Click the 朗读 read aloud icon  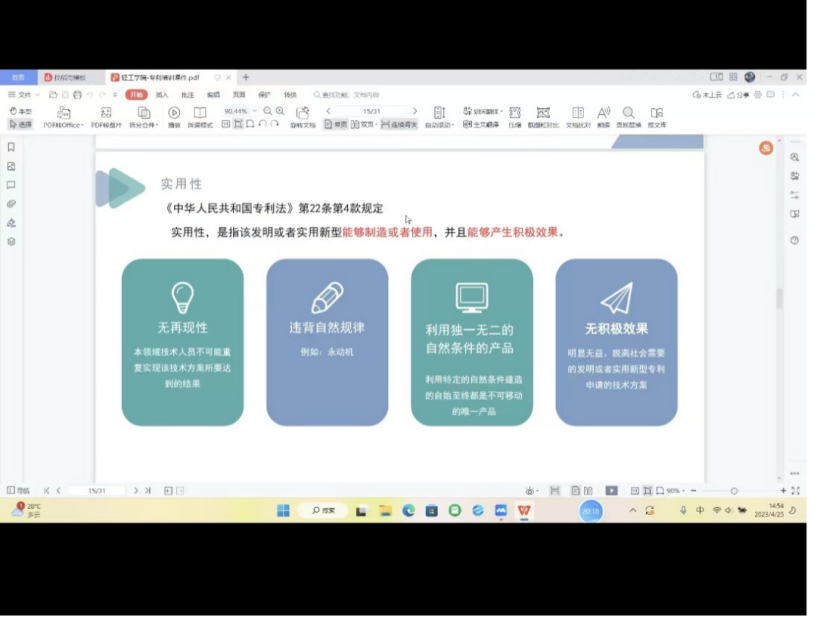click(603, 113)
